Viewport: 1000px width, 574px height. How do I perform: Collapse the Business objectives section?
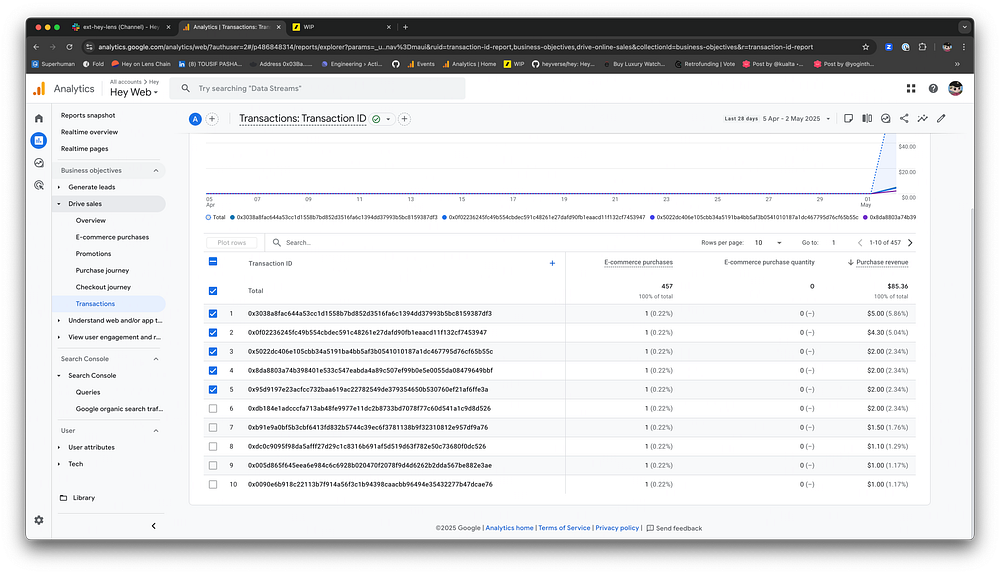156,171
